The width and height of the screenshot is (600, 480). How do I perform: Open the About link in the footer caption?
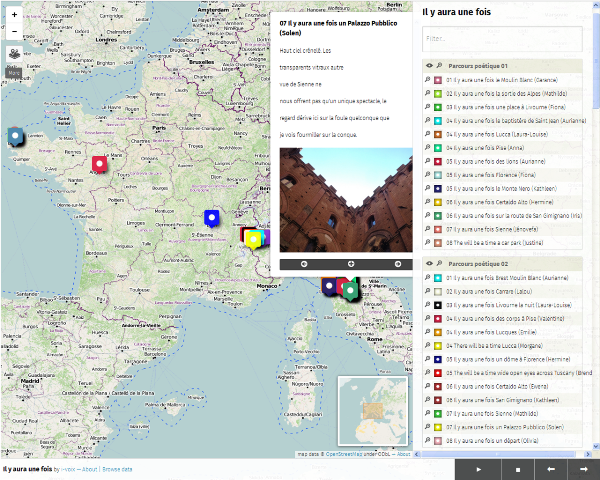point(90,469)
